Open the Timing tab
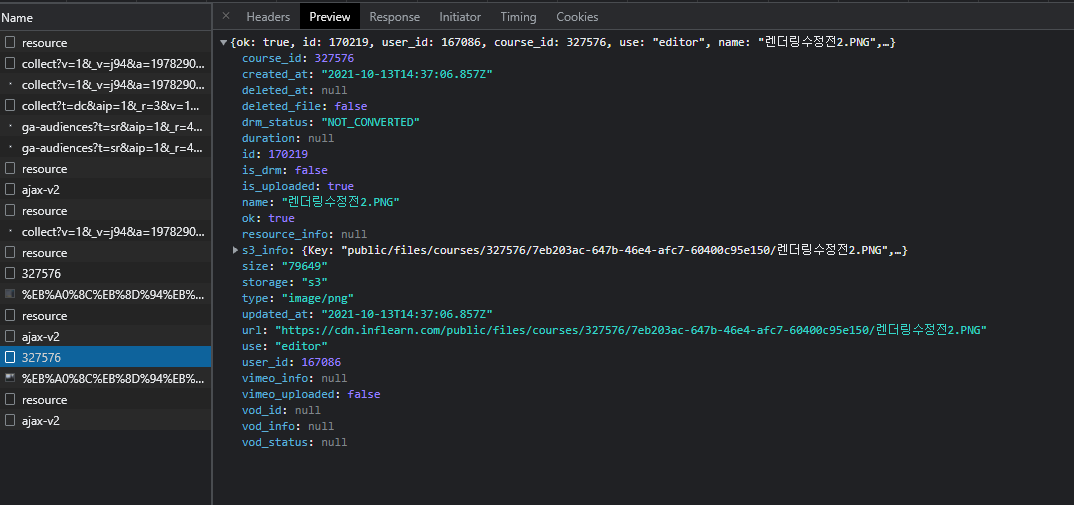This screenshot has width=1074, height=505. coord(518,17)
